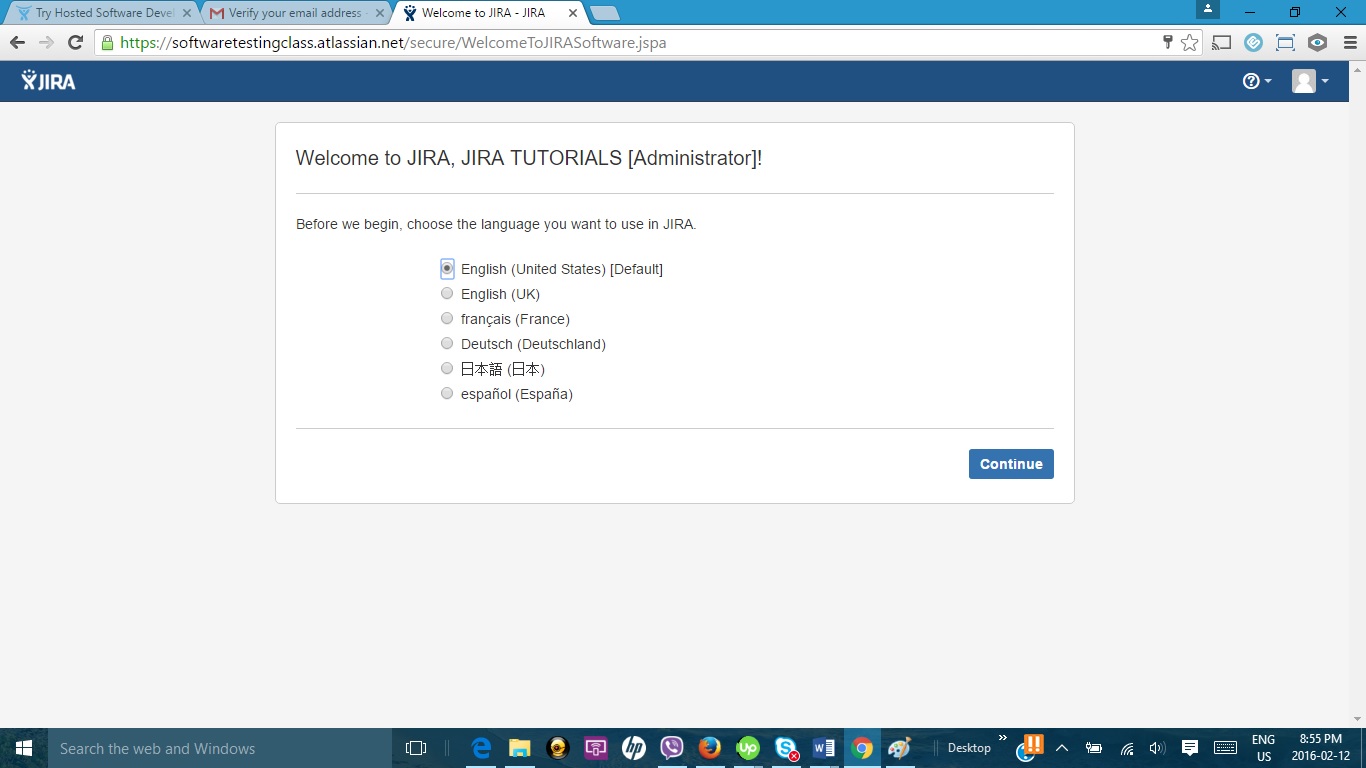Open Task View from the taskbar

coord(416,748)
